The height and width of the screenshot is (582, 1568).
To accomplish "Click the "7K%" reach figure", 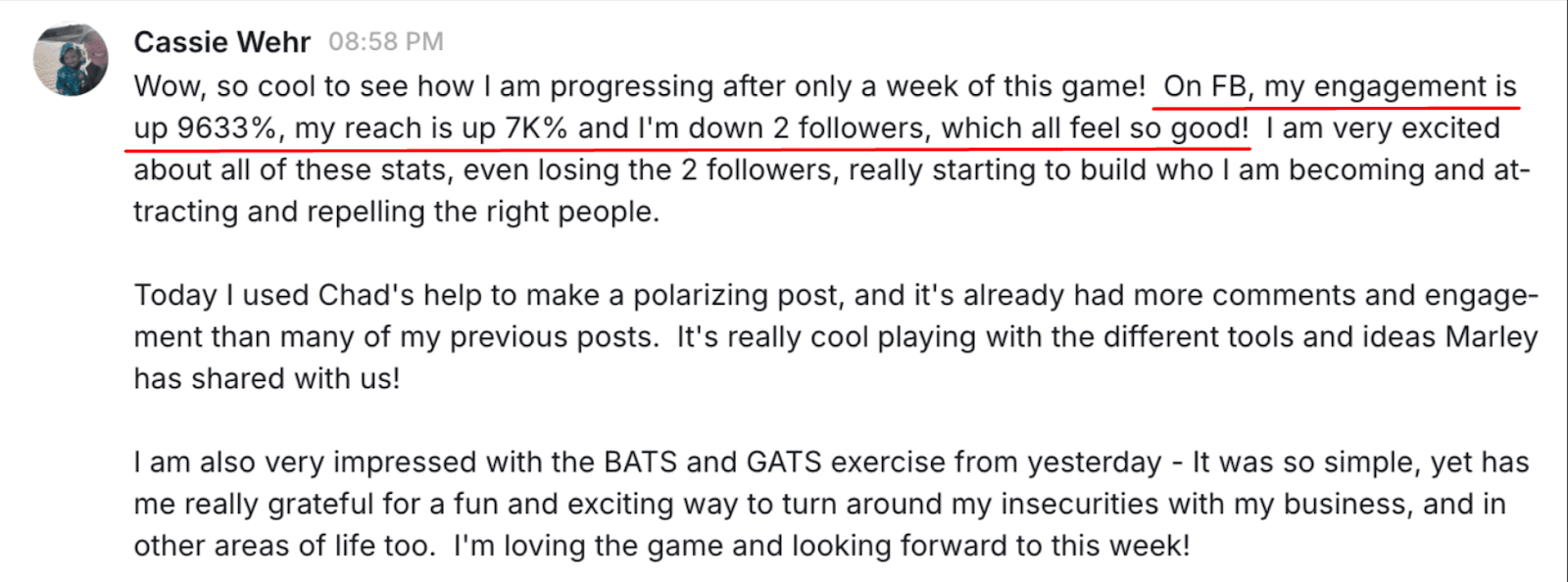I will (536, 128).
